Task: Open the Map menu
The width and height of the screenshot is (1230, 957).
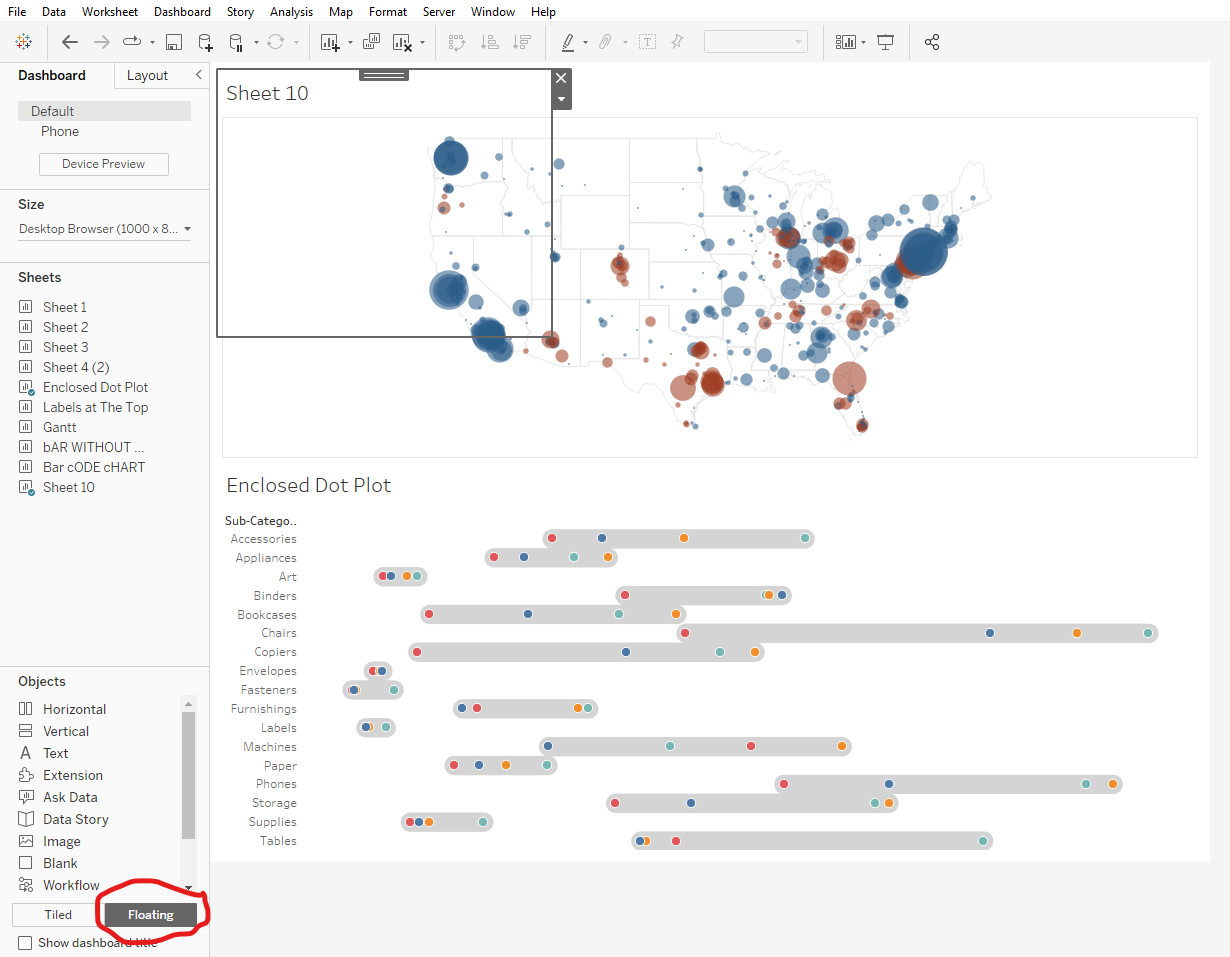Action: (x=341, y=12)
